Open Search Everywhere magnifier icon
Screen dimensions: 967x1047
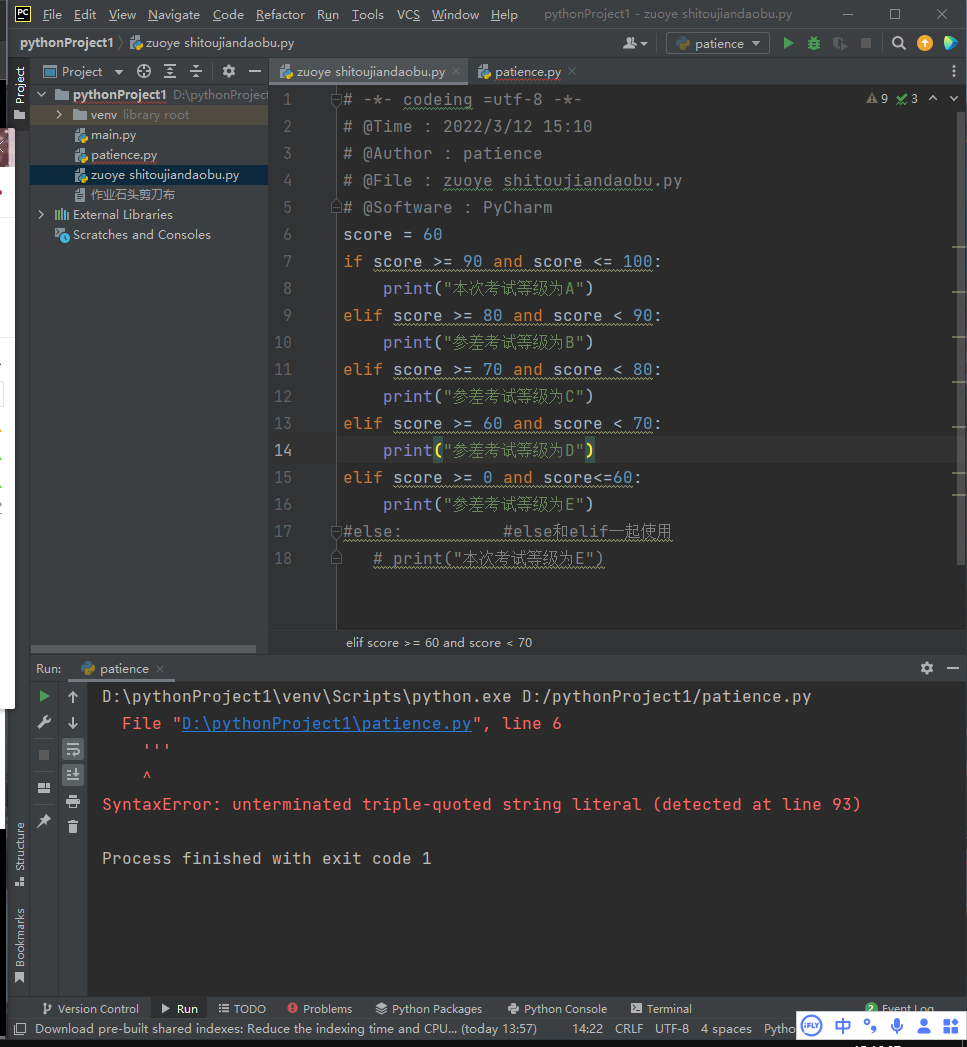[899, 43]
